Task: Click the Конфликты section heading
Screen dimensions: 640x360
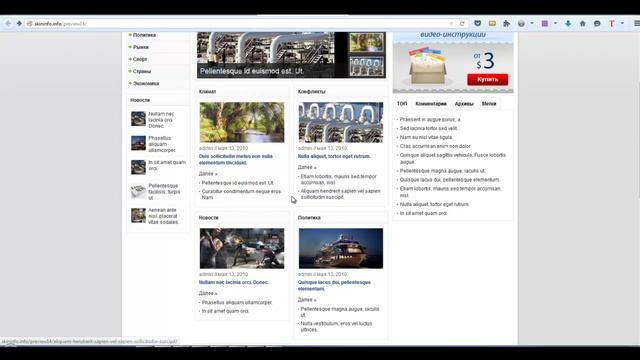Action: [311, 91]
